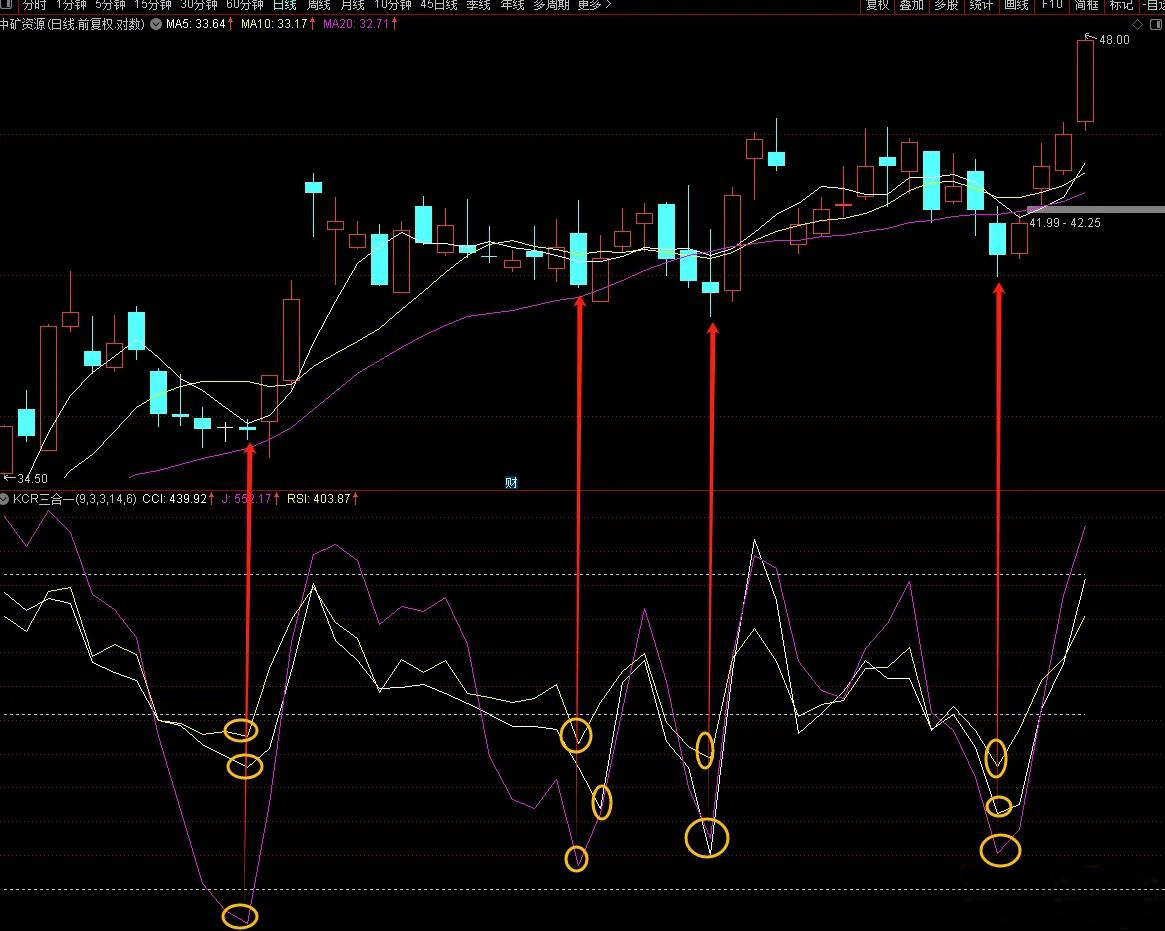The height and width of the screenshot is (931, 1165).
Task: Click the 48.00 high price label
Action: tap(1114, 40)
